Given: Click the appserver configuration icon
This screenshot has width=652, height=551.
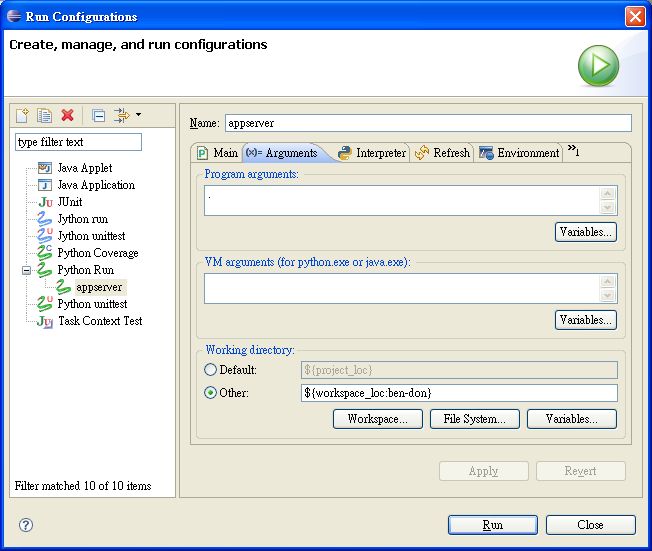Looking at the screenshot, I should coord(63,287).
